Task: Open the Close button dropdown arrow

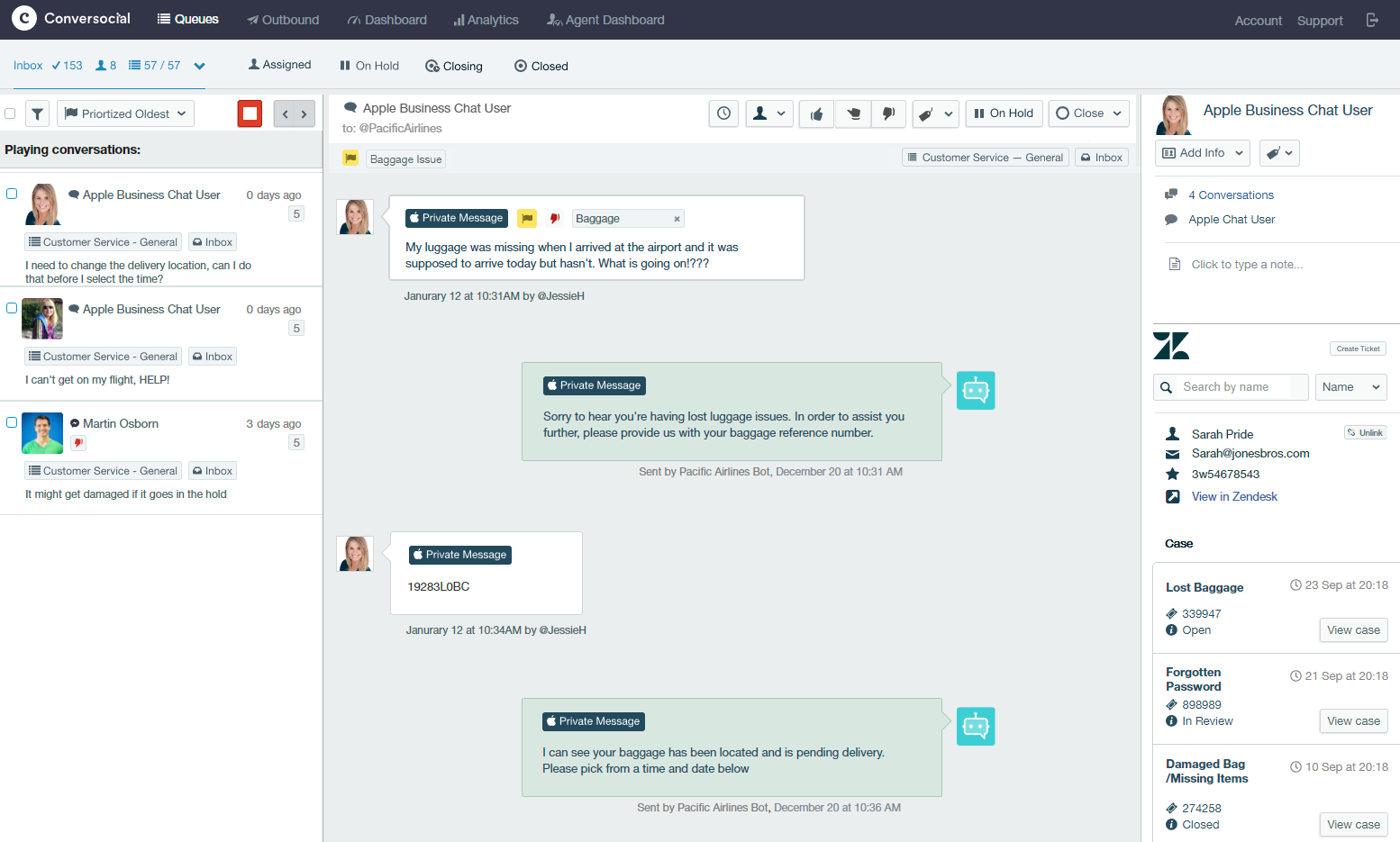Action: pyautogui.click(x=1118, y=113)
